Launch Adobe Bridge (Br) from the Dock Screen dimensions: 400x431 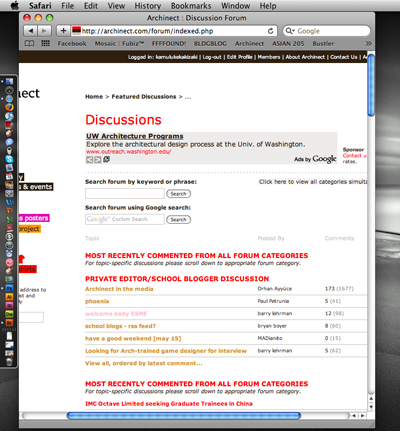[x=9, y=323]
